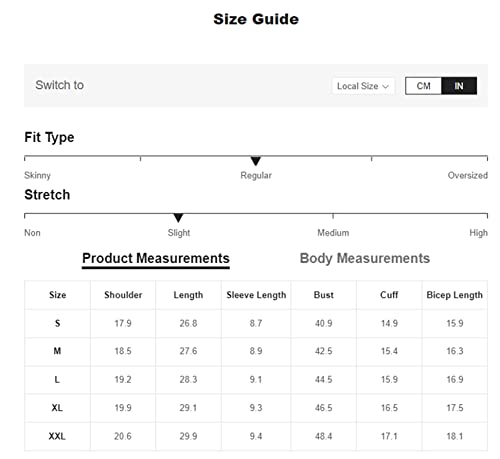Viewport: 500px width, 459px height.
Task: Click the Shoulder column header
Action: tap(123, 295)
